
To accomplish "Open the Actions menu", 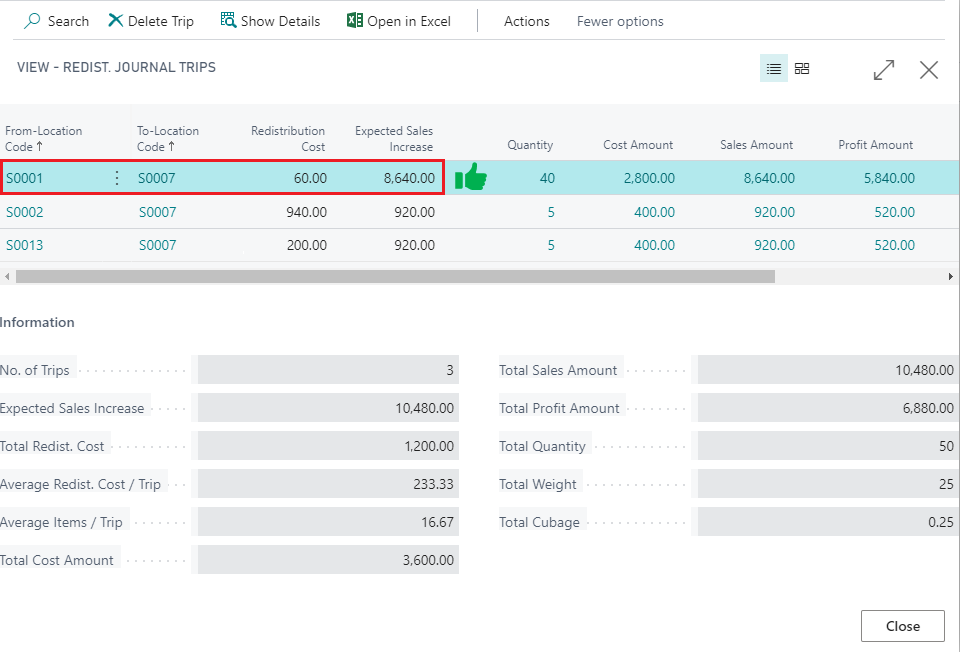I will [526, 21].
